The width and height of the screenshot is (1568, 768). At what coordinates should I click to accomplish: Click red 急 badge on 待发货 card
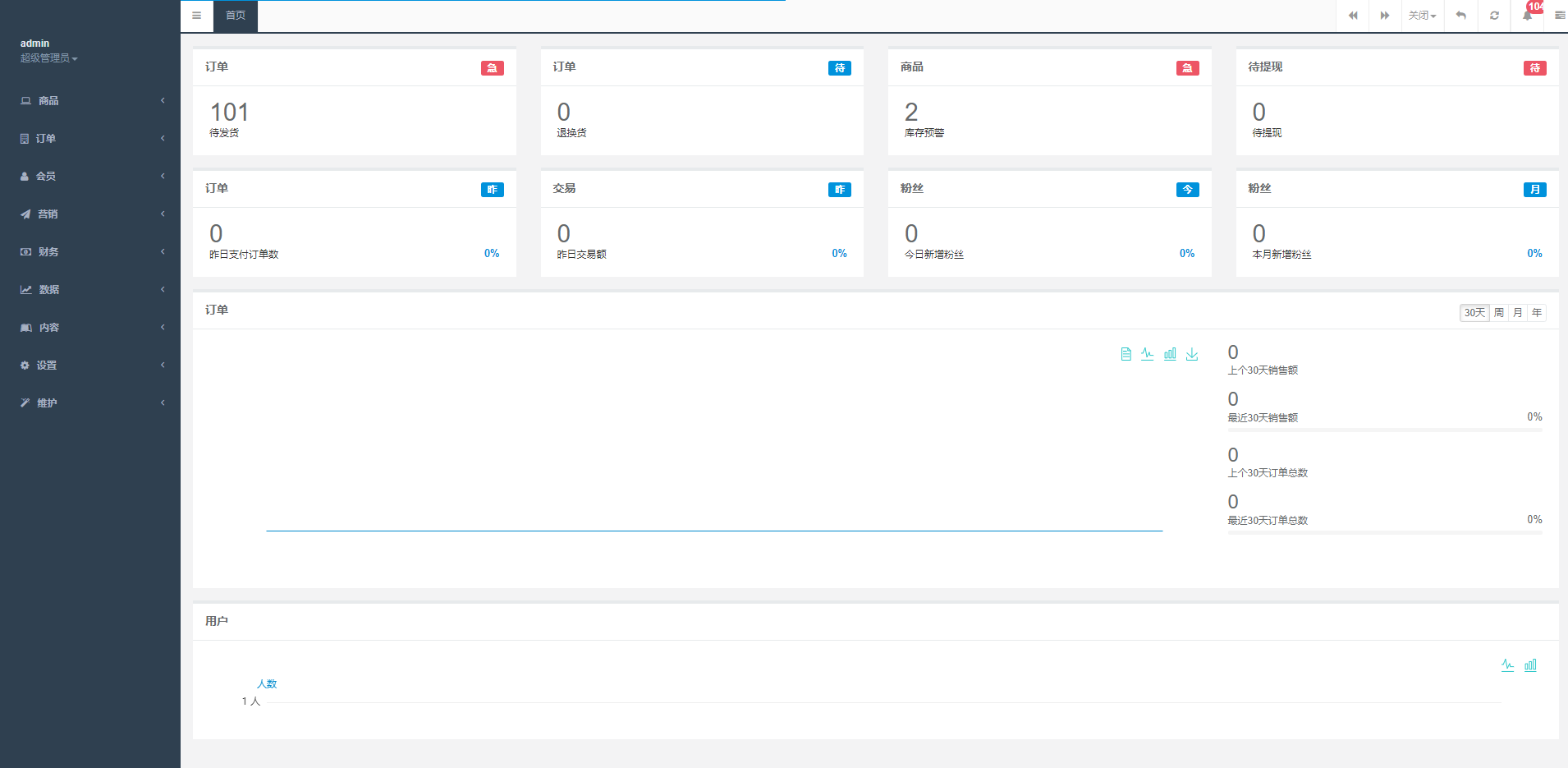click(493, 68)
